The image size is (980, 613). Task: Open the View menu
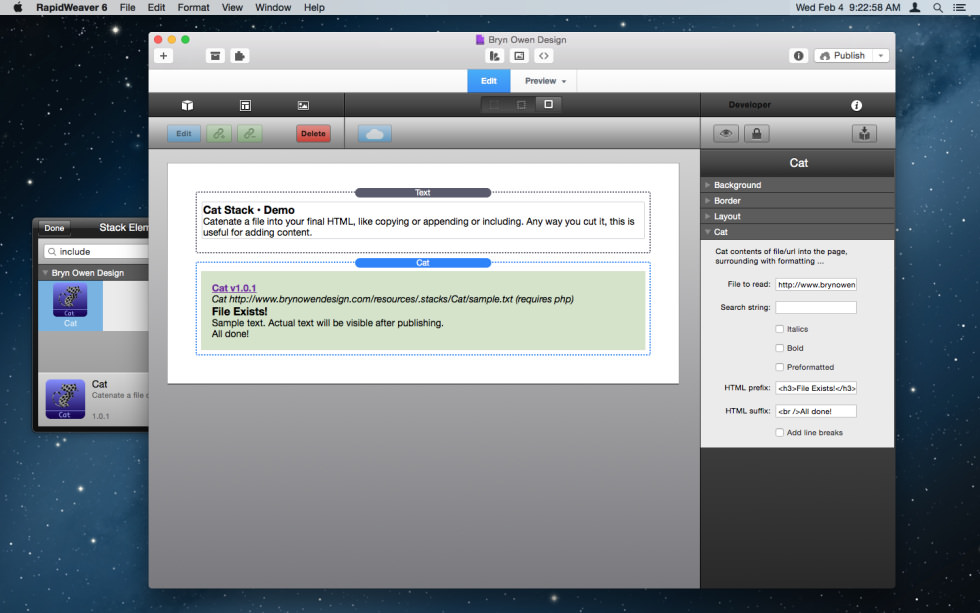click(232, 7)
